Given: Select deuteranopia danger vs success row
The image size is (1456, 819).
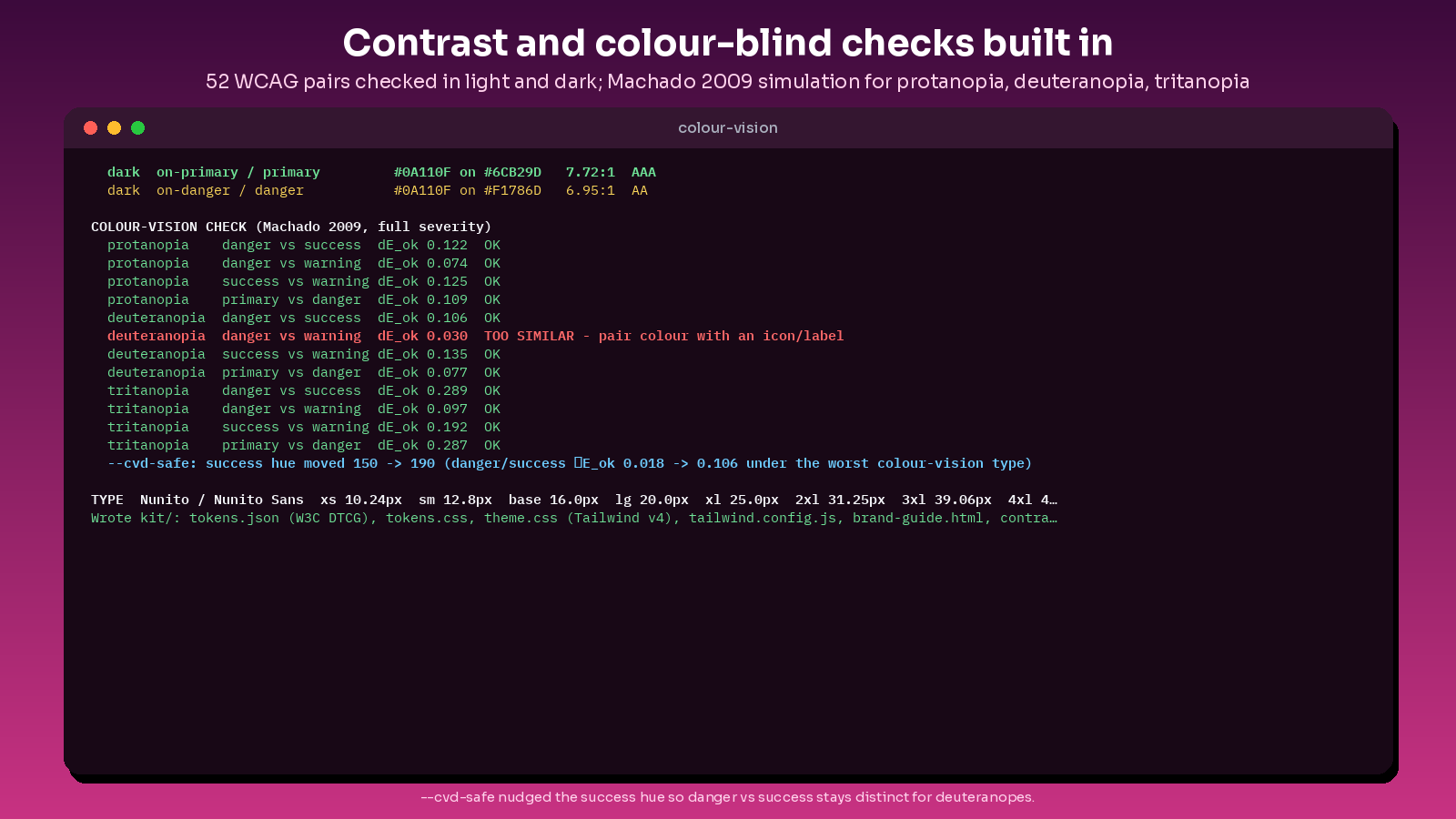Looking at the screenshot, I should [304, 318].
